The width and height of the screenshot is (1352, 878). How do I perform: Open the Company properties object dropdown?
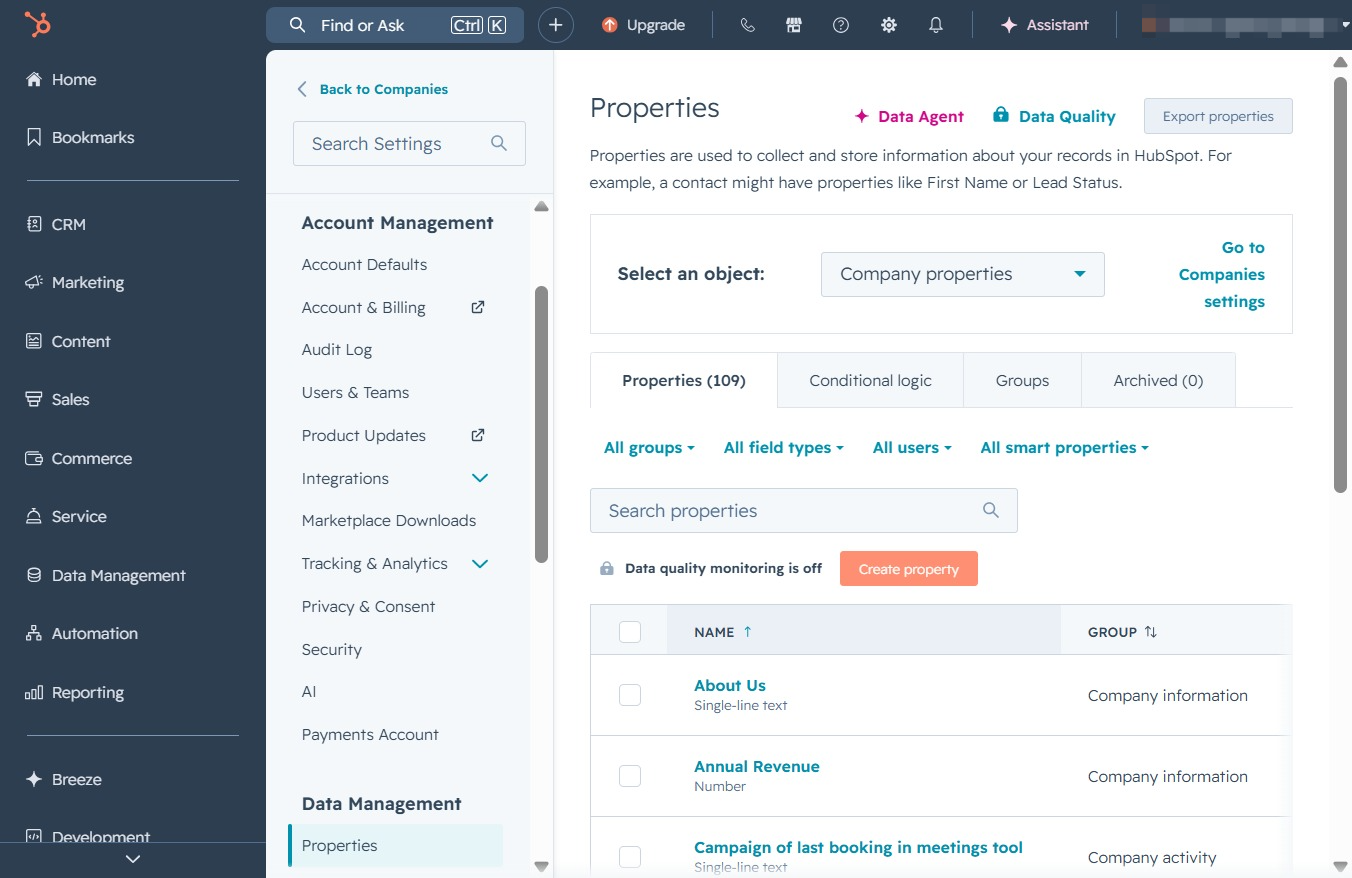pyautogui.click(x=963, y=274)
